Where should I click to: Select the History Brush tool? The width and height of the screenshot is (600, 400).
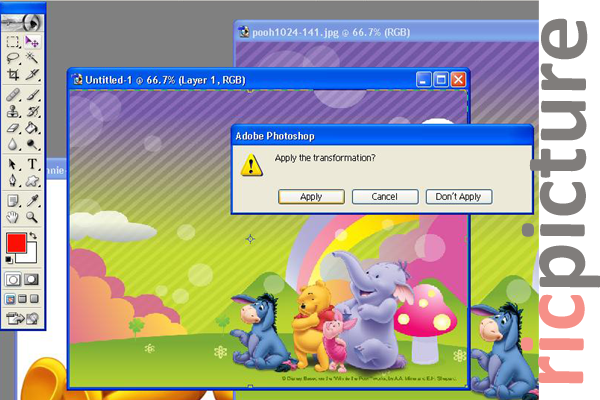[x=32, y=111]
